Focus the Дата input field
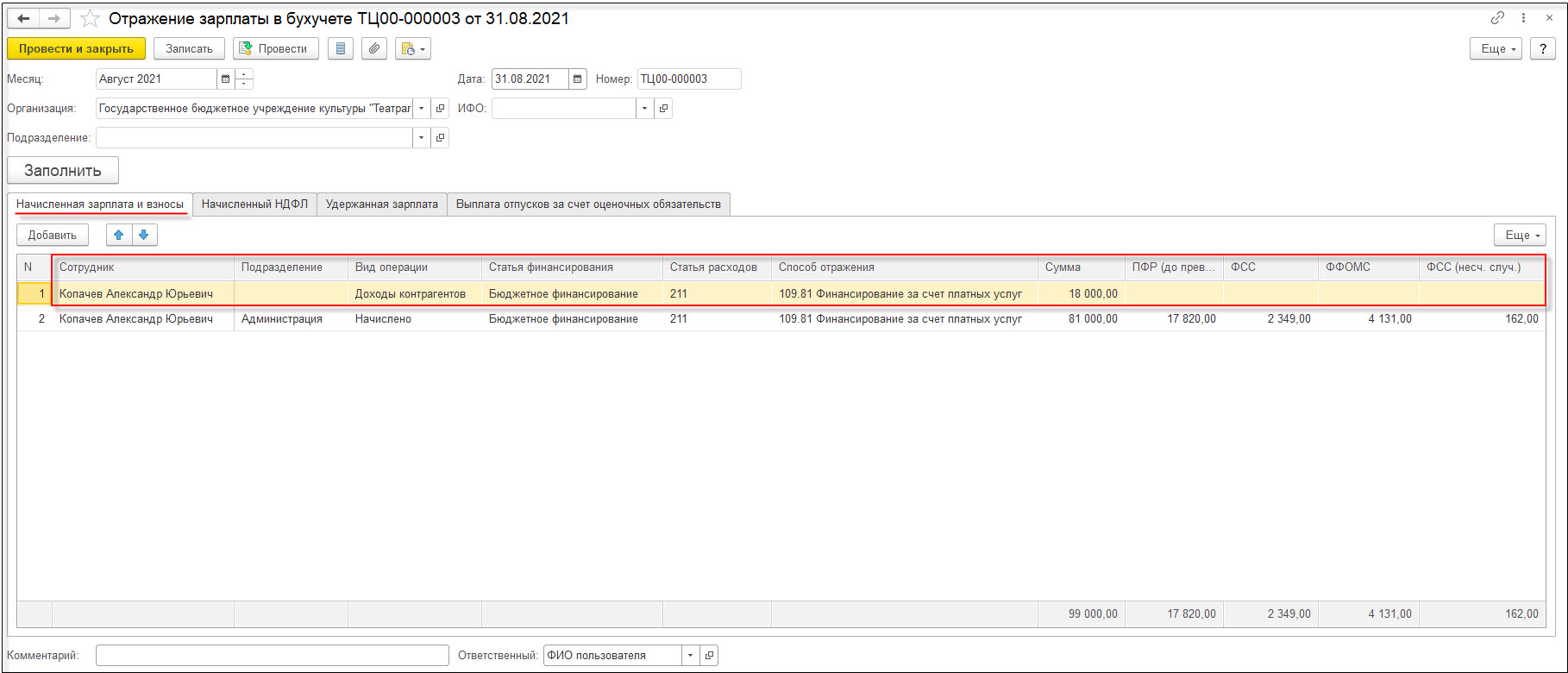1568x673 pixels. (x=530, y=79)
